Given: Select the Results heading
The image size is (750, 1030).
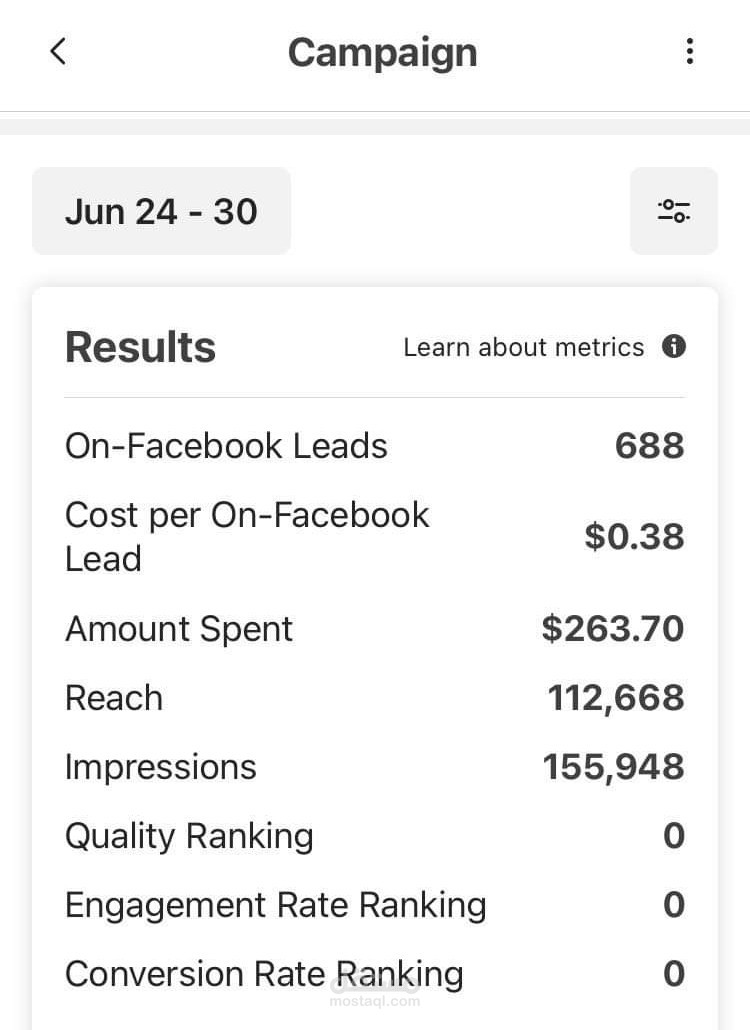Looking at the screenshot, I should coord(140,347).
